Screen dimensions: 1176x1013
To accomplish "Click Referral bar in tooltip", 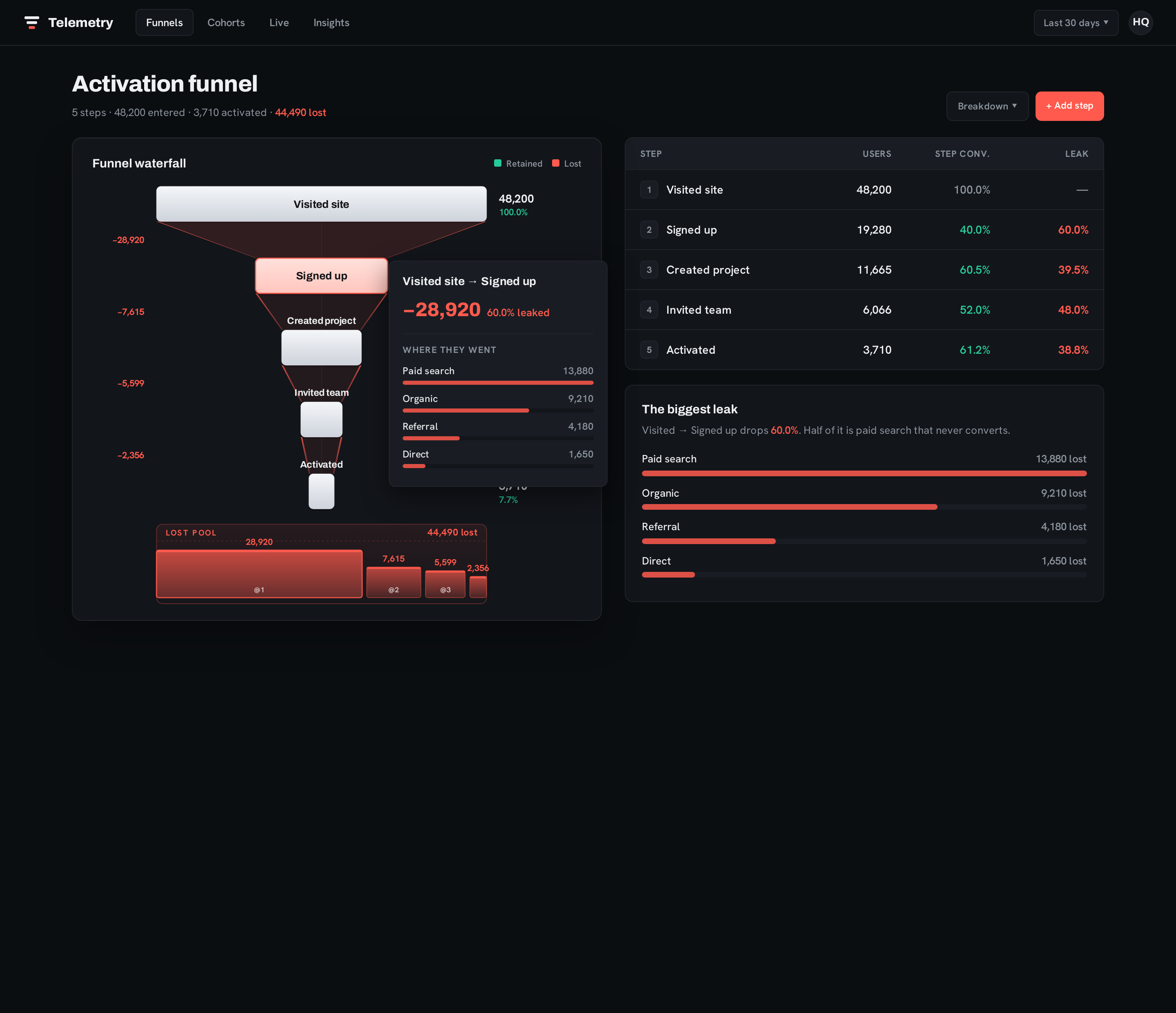I will click(498, 438).
